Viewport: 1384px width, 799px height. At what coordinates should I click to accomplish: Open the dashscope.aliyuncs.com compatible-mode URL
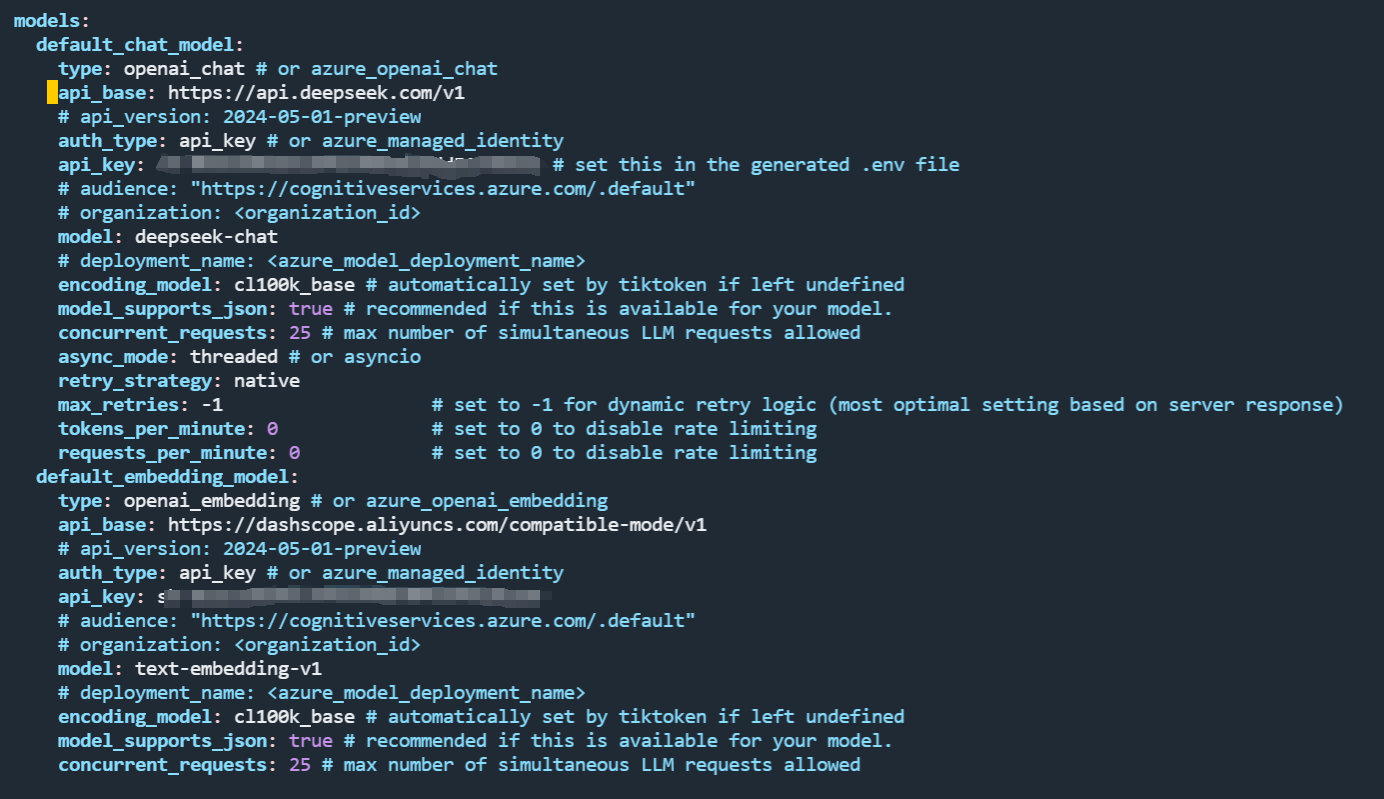[437, 525]
